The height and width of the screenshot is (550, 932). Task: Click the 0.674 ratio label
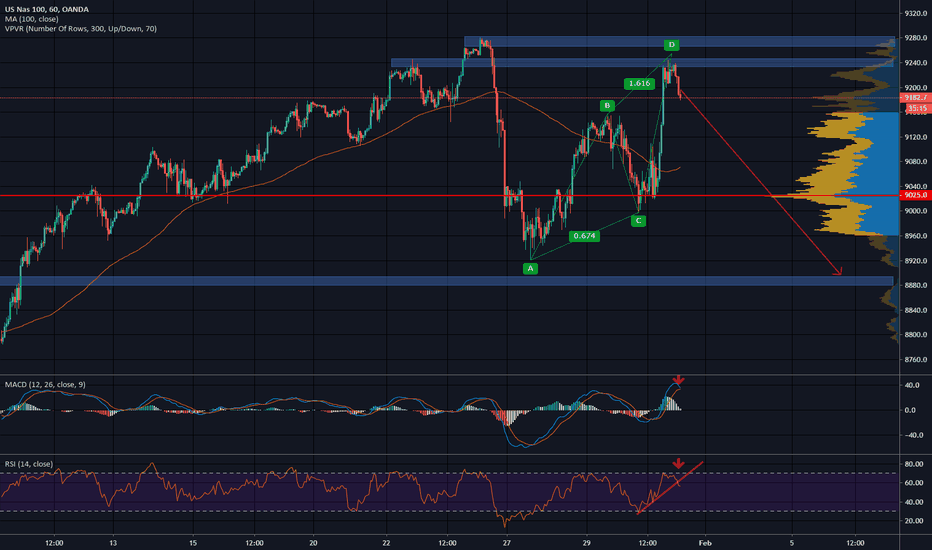pyautogui.click(x=584, y=236)
